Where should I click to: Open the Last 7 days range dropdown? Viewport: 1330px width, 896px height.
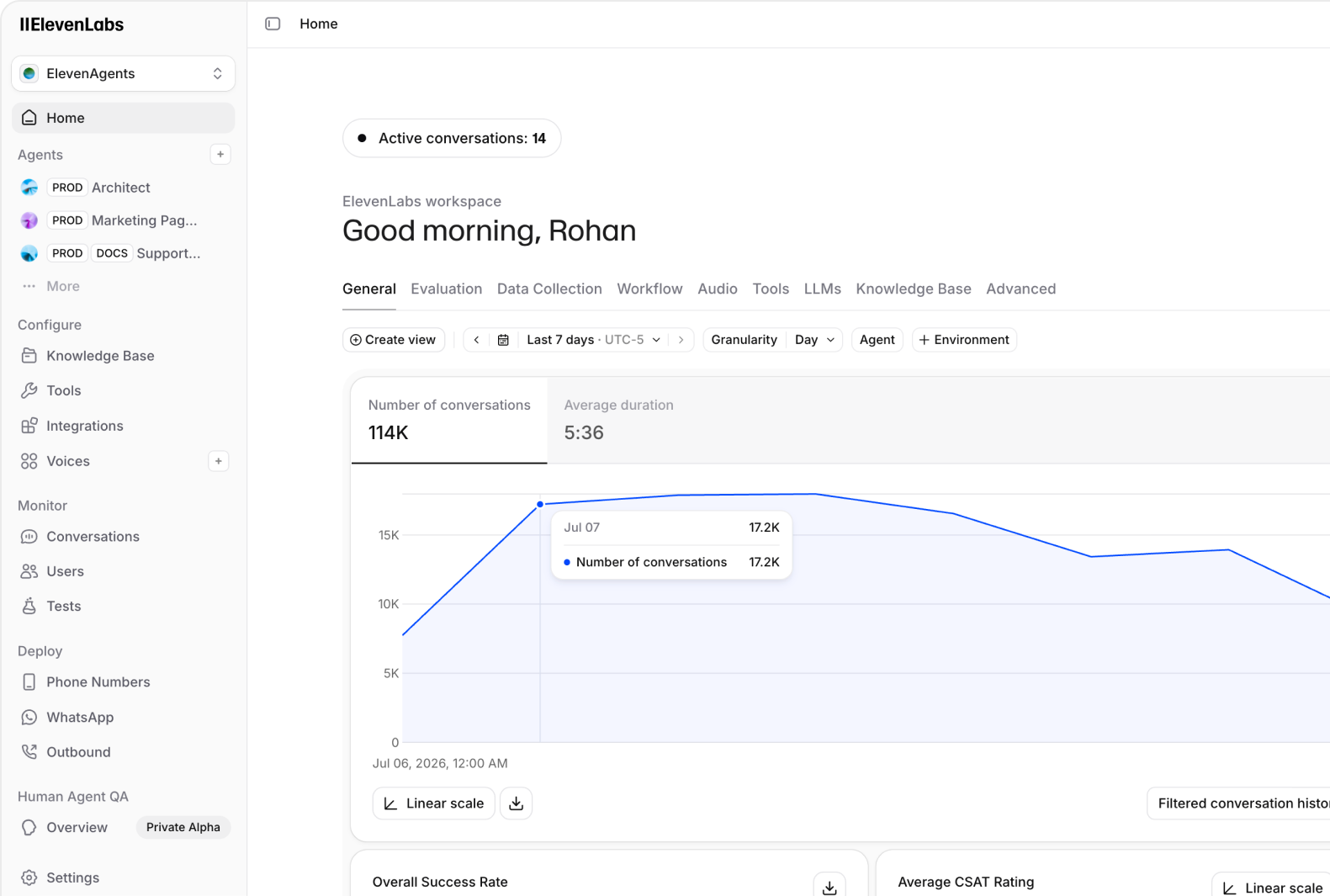point(593,340)
